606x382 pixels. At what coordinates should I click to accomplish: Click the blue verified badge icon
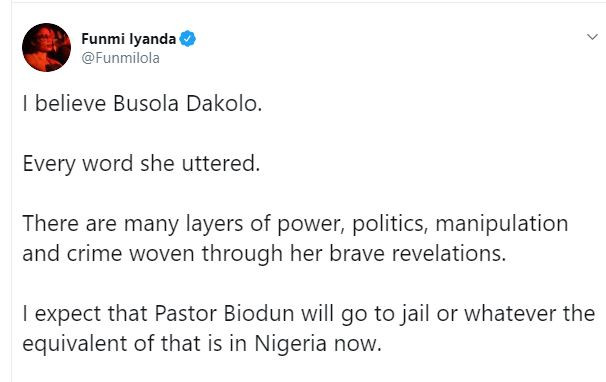pyautogui.click(x=188, y=39)
